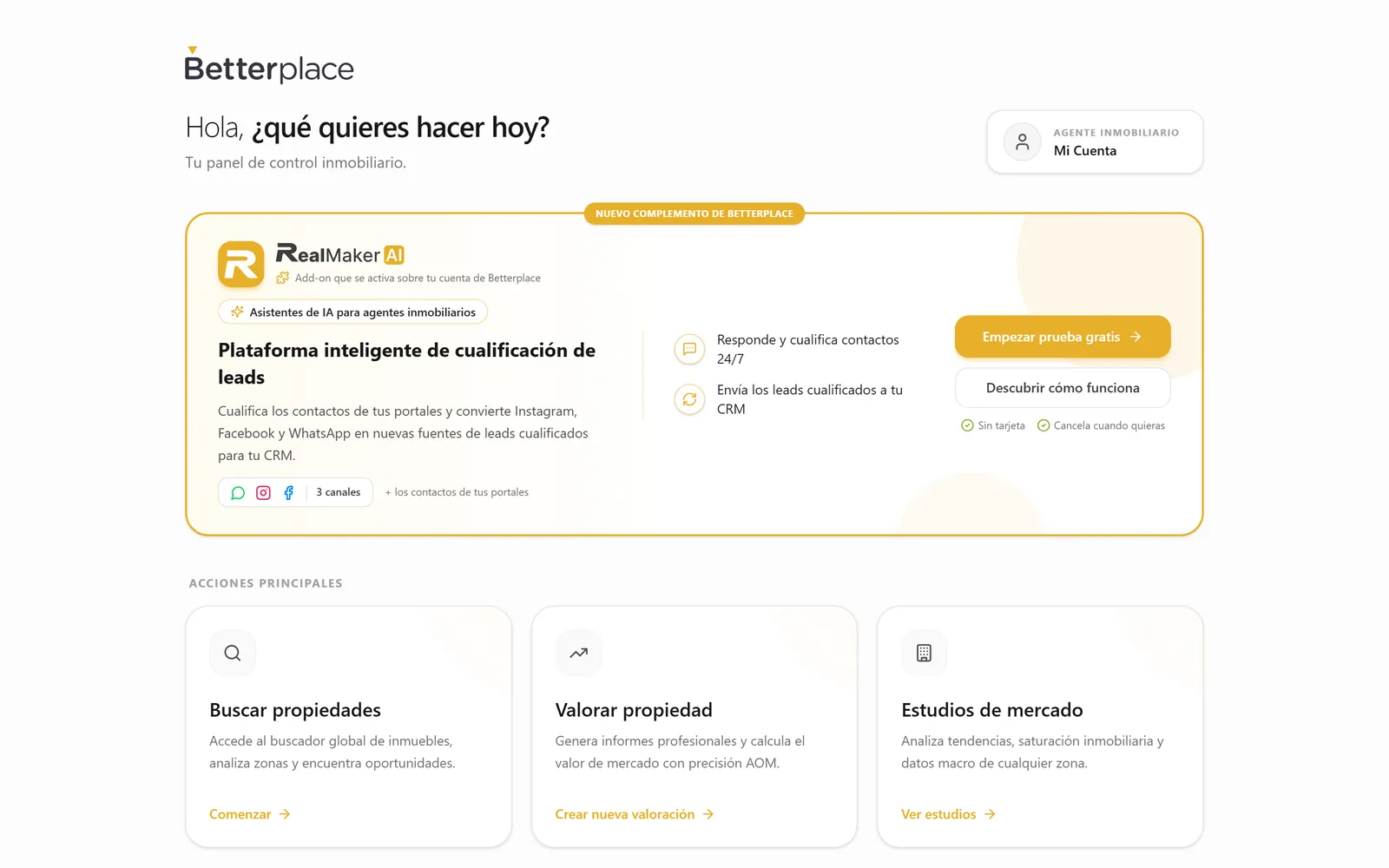1389x868 pixels.
Task: Click the sync icon next to Envía los leads
Action: point(689,399)
